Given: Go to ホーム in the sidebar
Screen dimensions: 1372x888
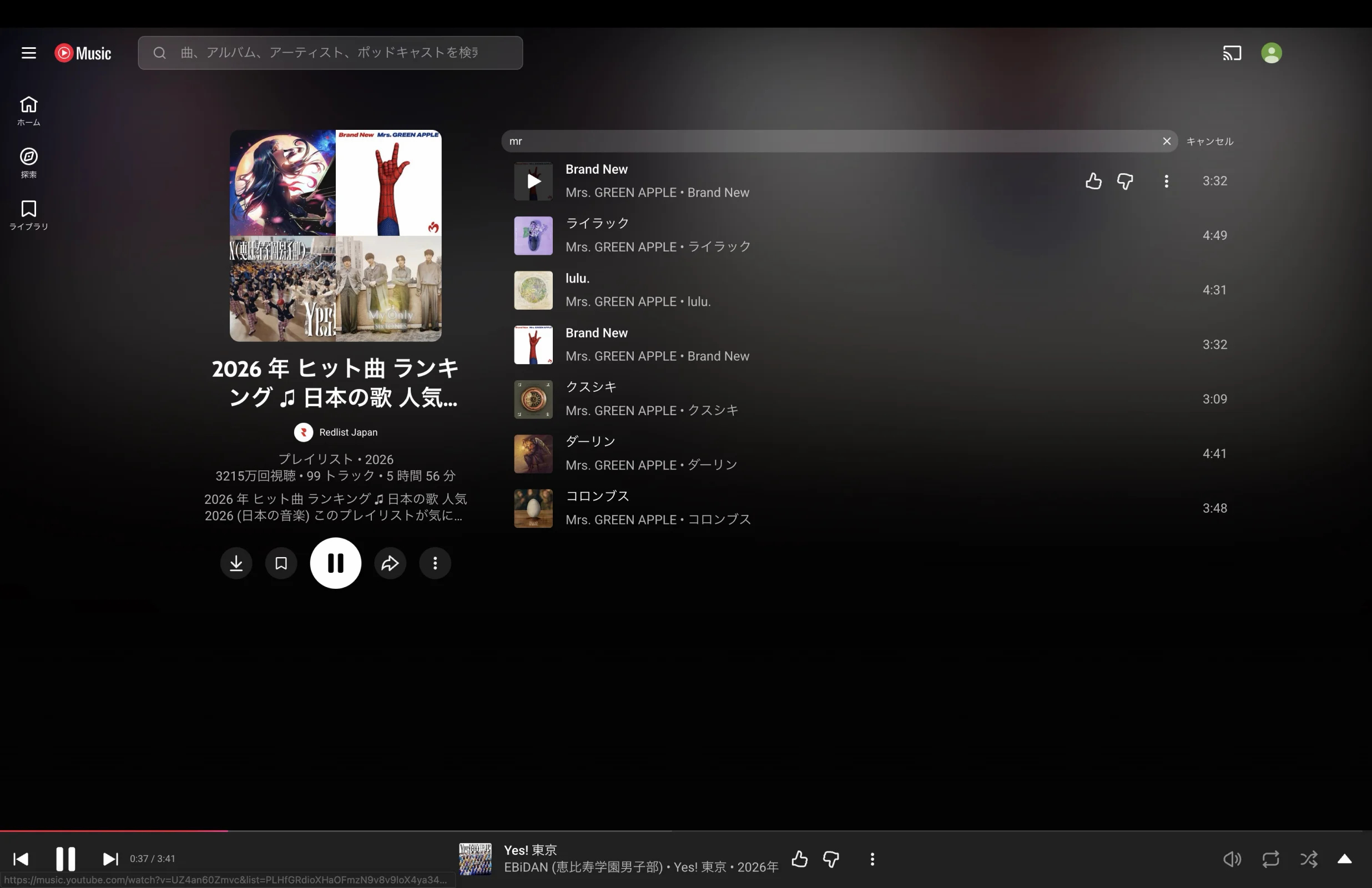Looking at the screenshot, I should 29,110.
